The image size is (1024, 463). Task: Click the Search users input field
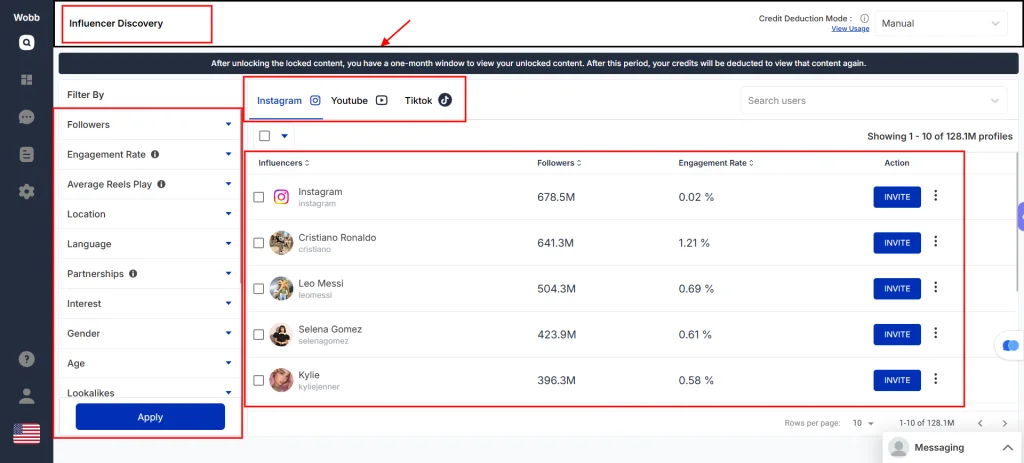(865, 101)
